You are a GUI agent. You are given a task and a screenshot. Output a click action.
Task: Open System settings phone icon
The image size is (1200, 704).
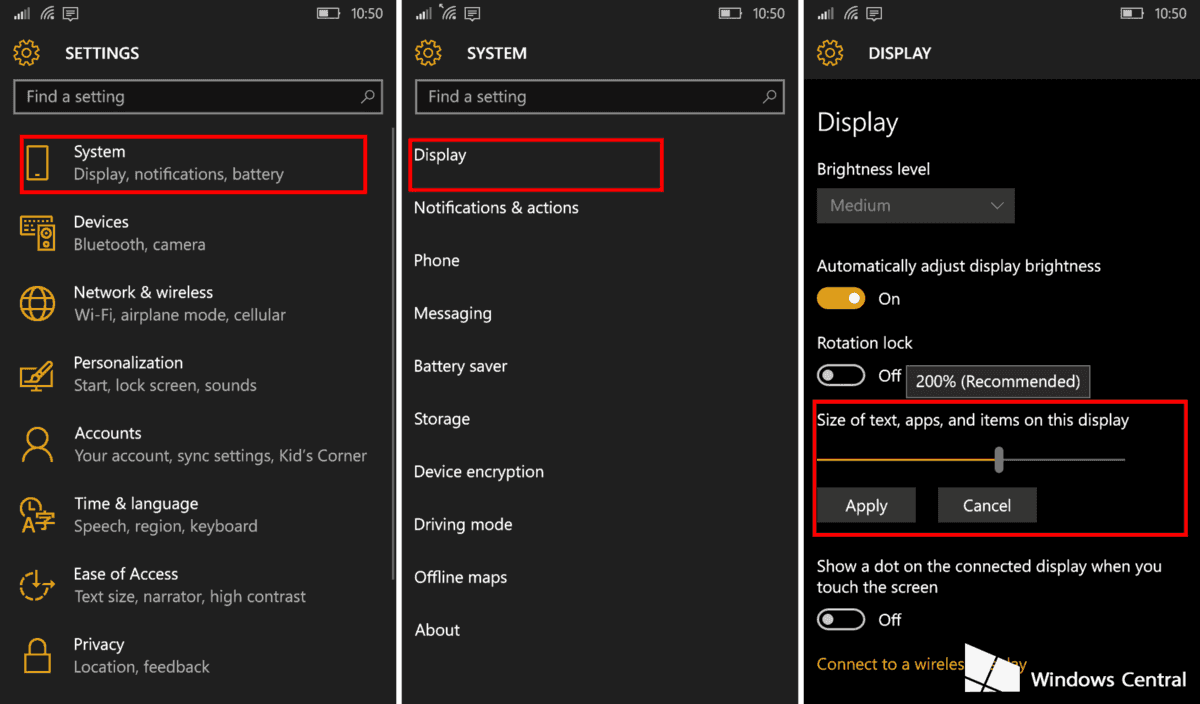[x=38, y=163]
